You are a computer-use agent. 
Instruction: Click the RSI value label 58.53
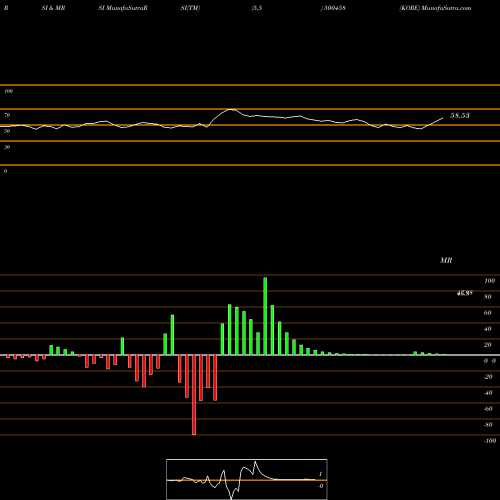[x=460, y=116]
